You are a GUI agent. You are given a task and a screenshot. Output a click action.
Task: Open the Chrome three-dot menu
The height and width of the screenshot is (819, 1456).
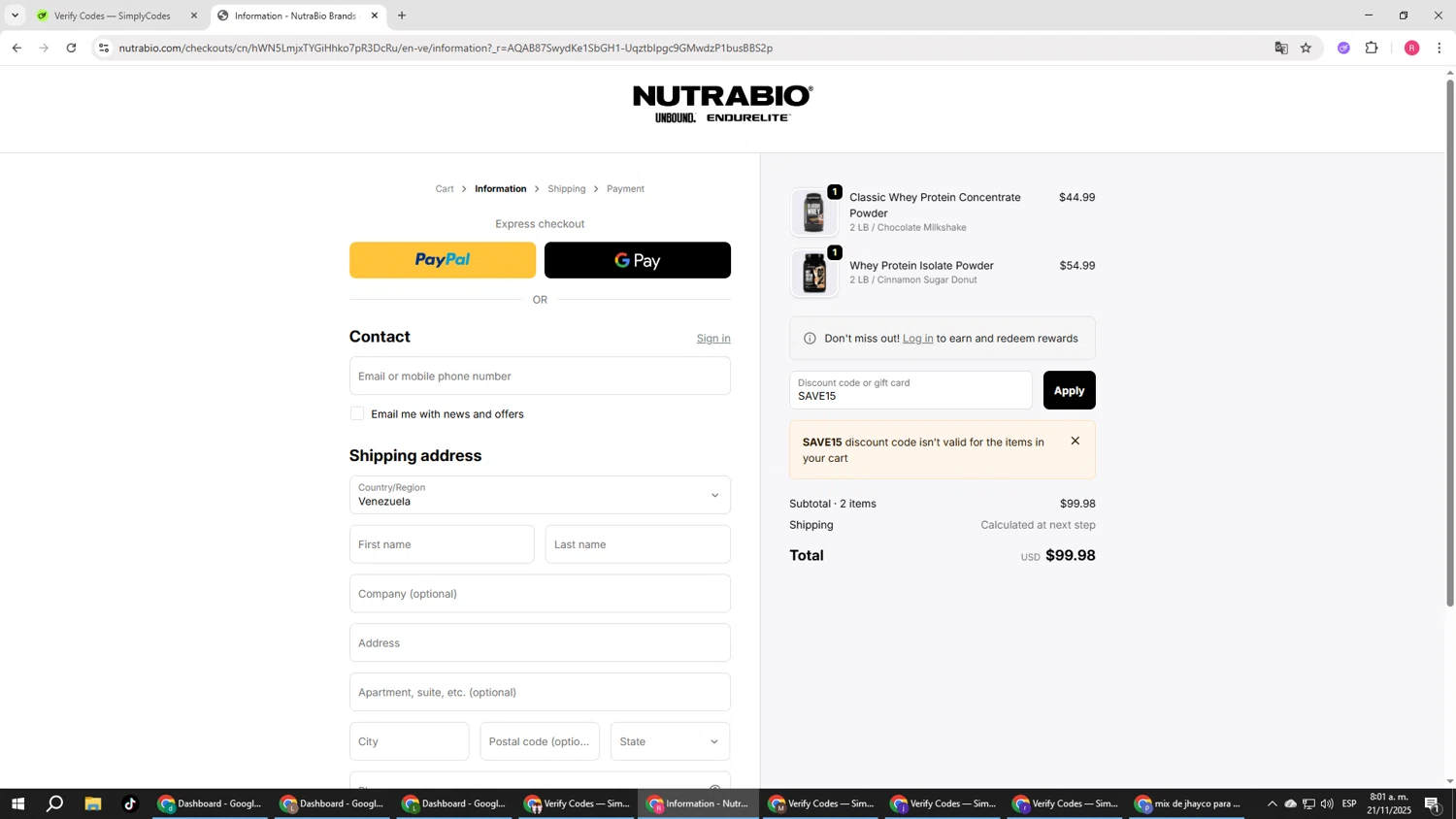point(1439,48)
